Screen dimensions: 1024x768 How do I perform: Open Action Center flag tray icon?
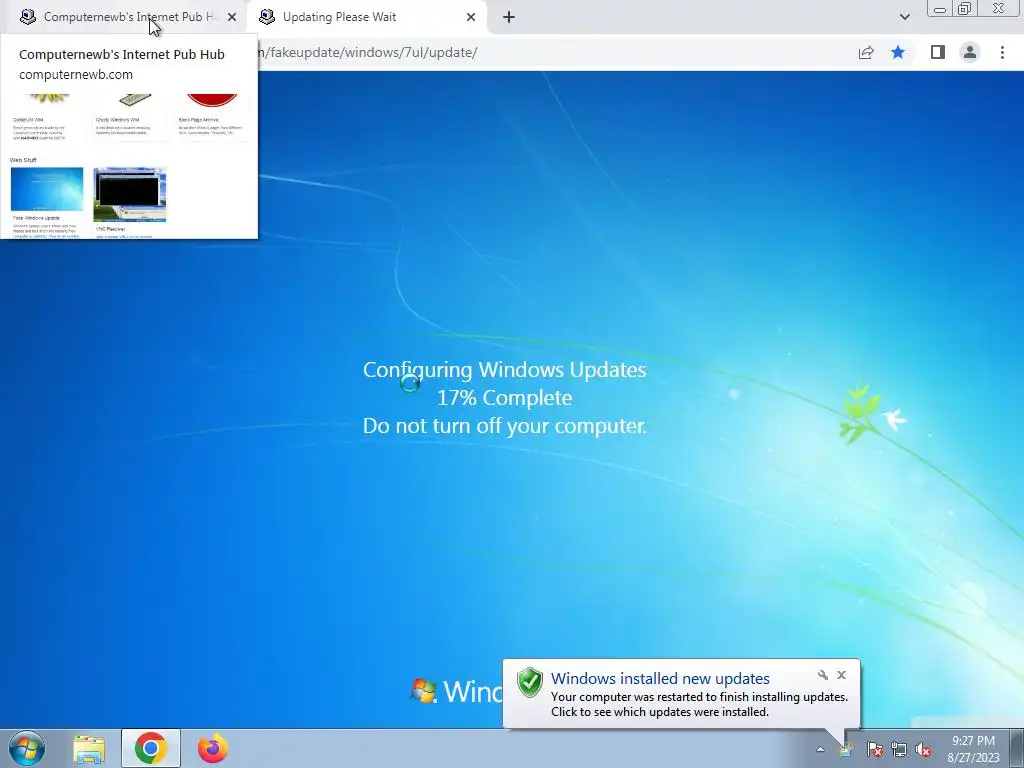(874, 749)
